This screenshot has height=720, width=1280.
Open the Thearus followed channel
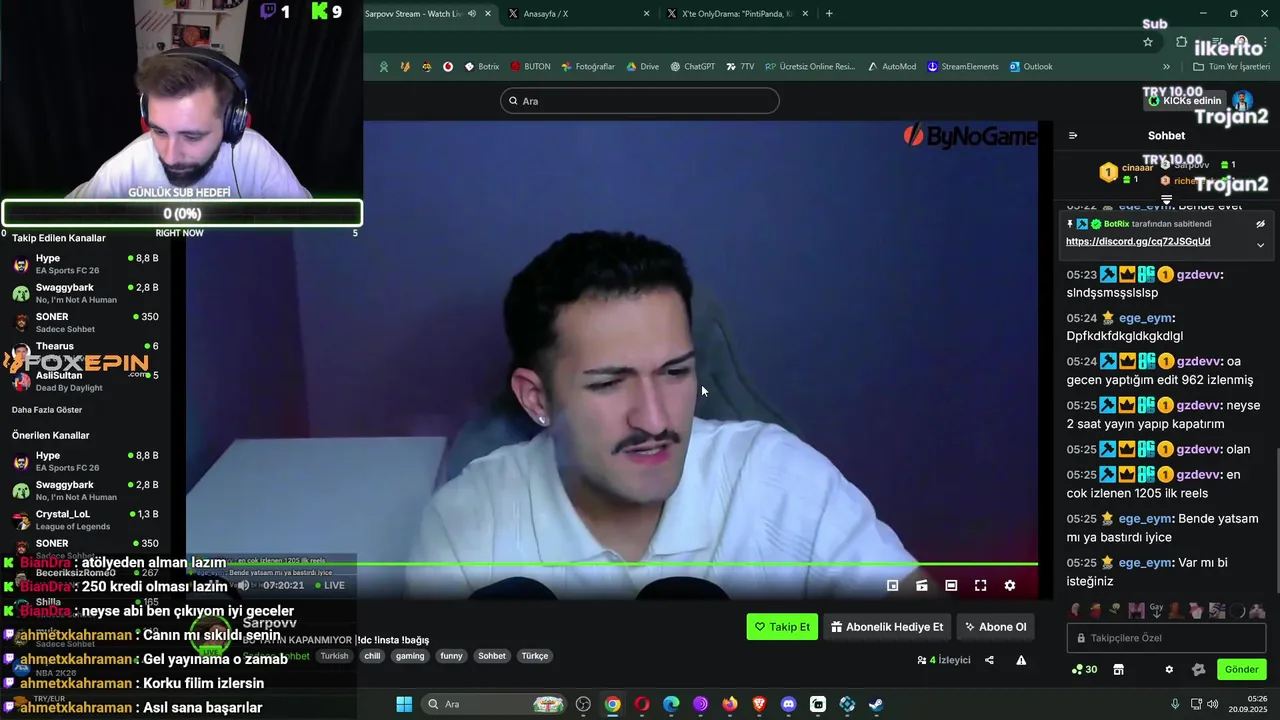[85, 347]
